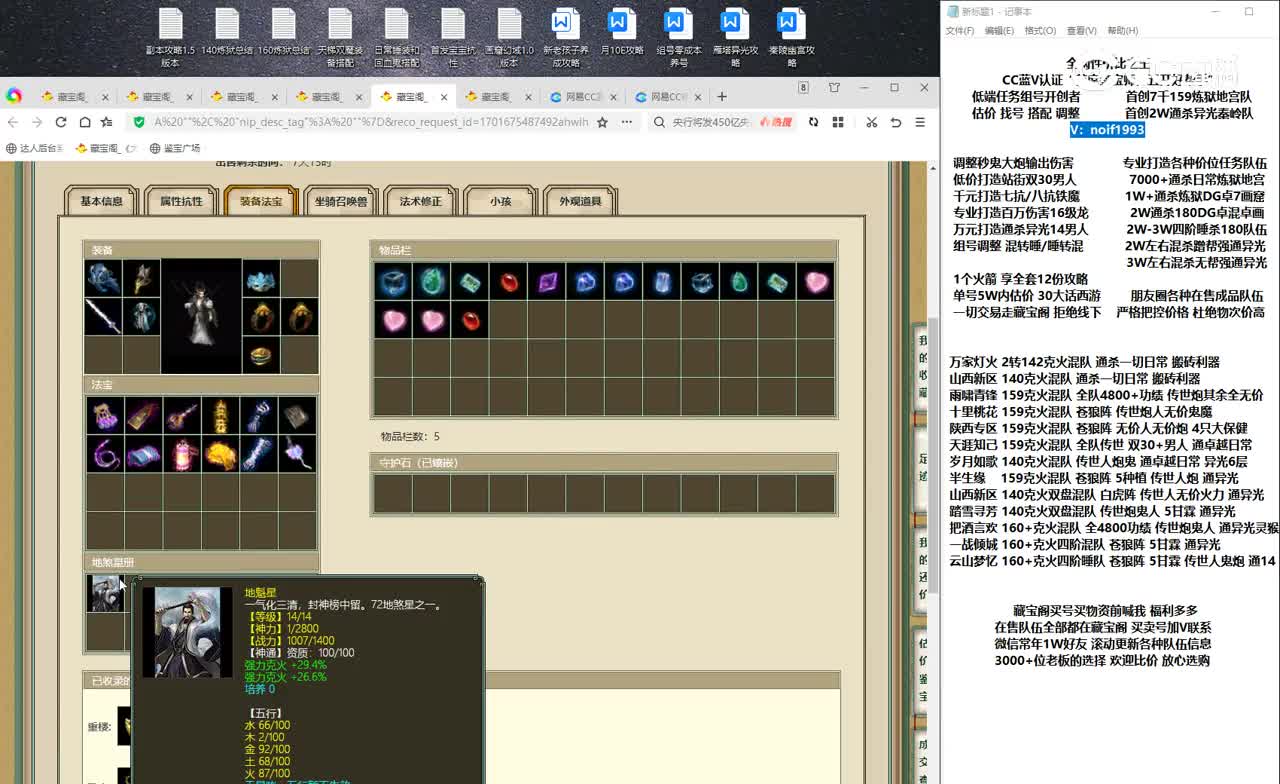The height and width of the screenshot is (784, 1280).
Task: Select the sword weapon in equipment slots
Action: 103,316
